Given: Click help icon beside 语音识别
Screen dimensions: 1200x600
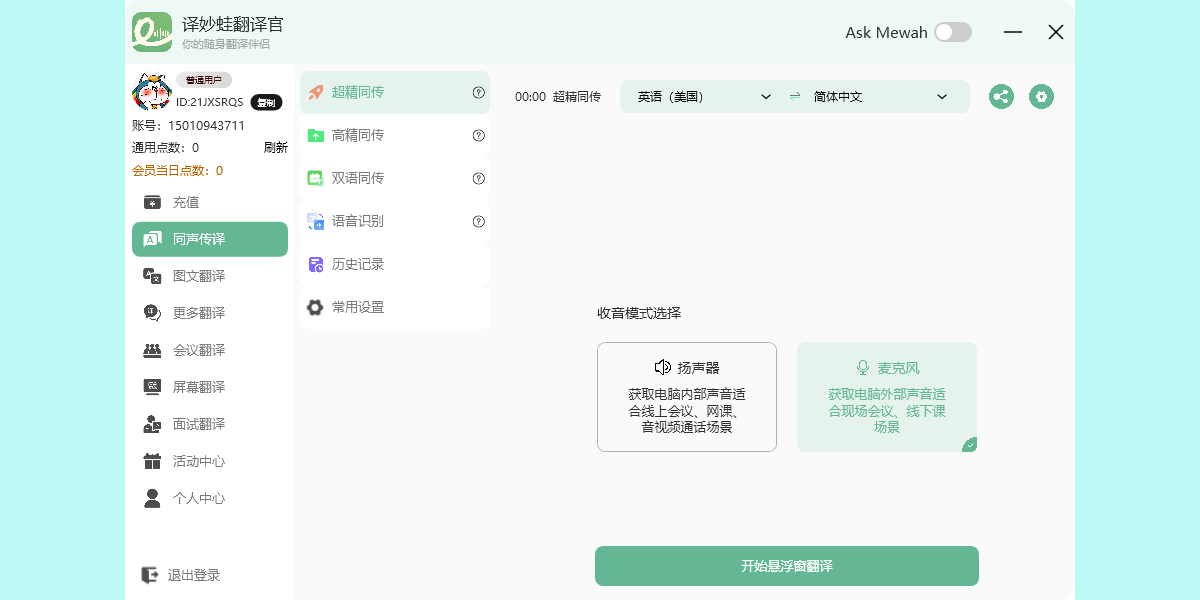Looking at the screenshot, I should point(479,221).
